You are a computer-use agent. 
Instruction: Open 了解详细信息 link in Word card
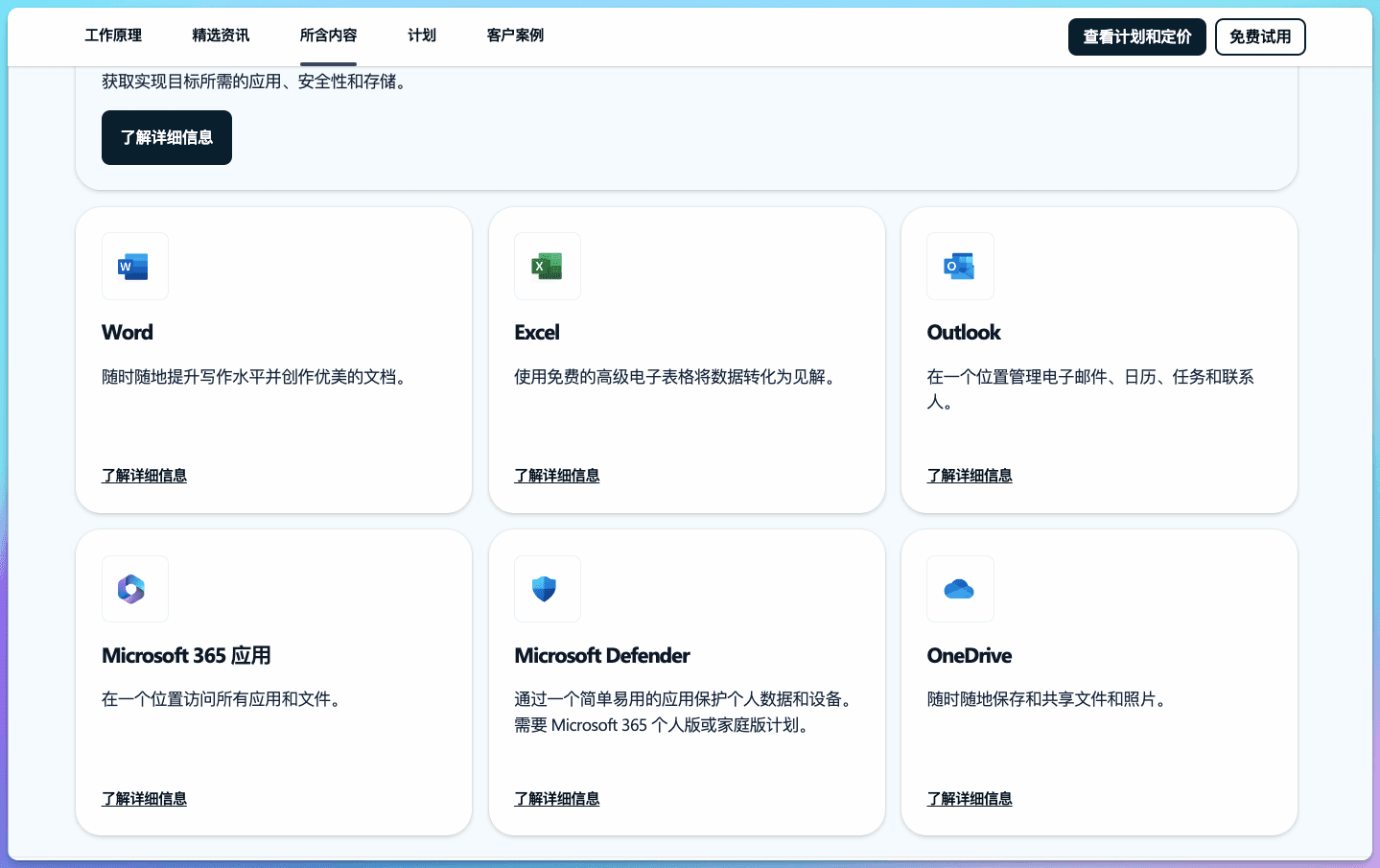coord(145,476)
